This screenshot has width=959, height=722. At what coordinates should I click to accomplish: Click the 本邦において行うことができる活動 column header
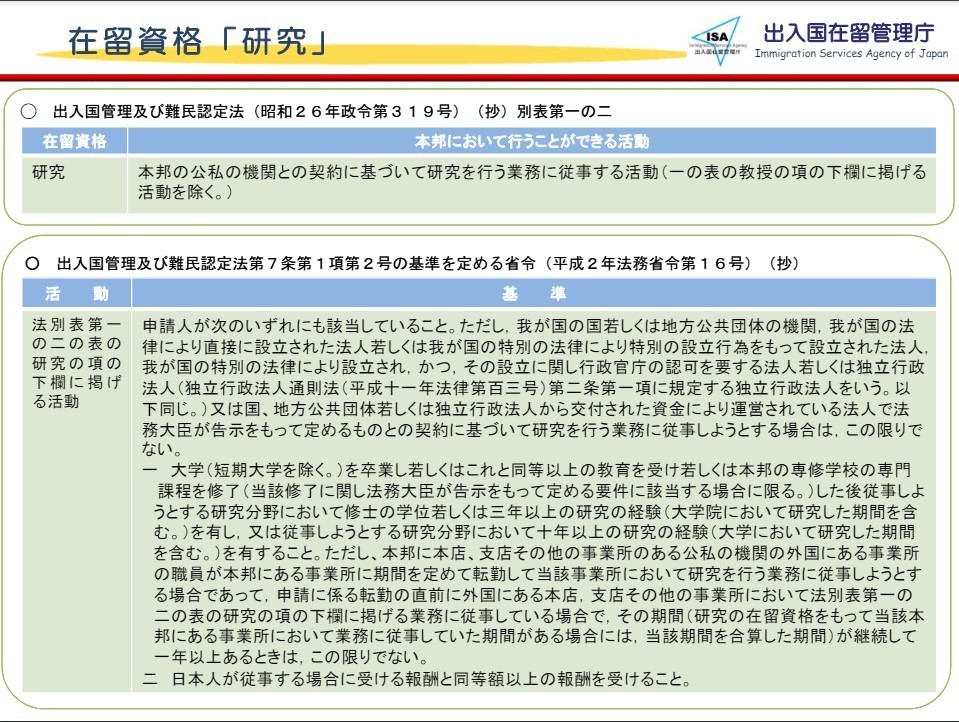531,141
